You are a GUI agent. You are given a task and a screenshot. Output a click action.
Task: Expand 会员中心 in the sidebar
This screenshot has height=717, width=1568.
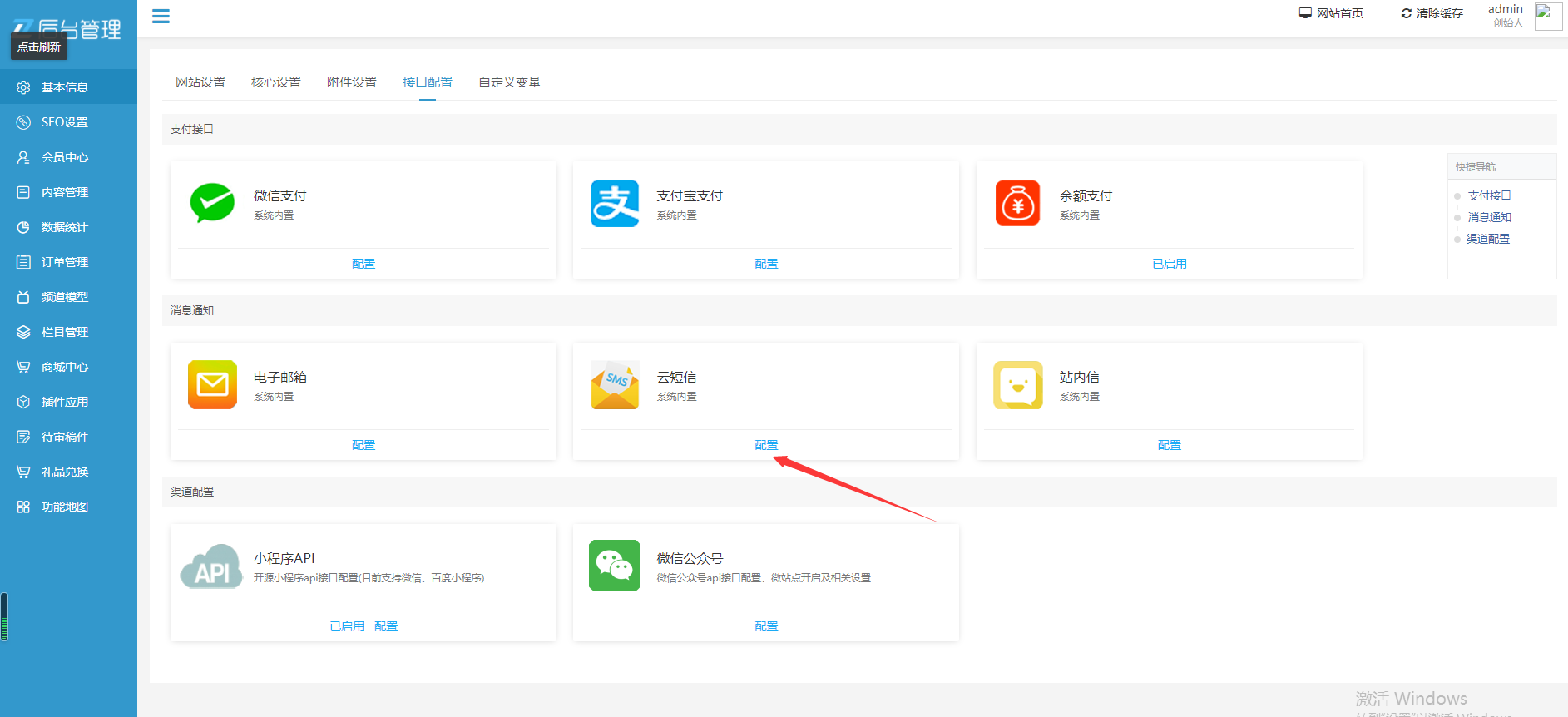pyautogui.click(x=65, y=157)
